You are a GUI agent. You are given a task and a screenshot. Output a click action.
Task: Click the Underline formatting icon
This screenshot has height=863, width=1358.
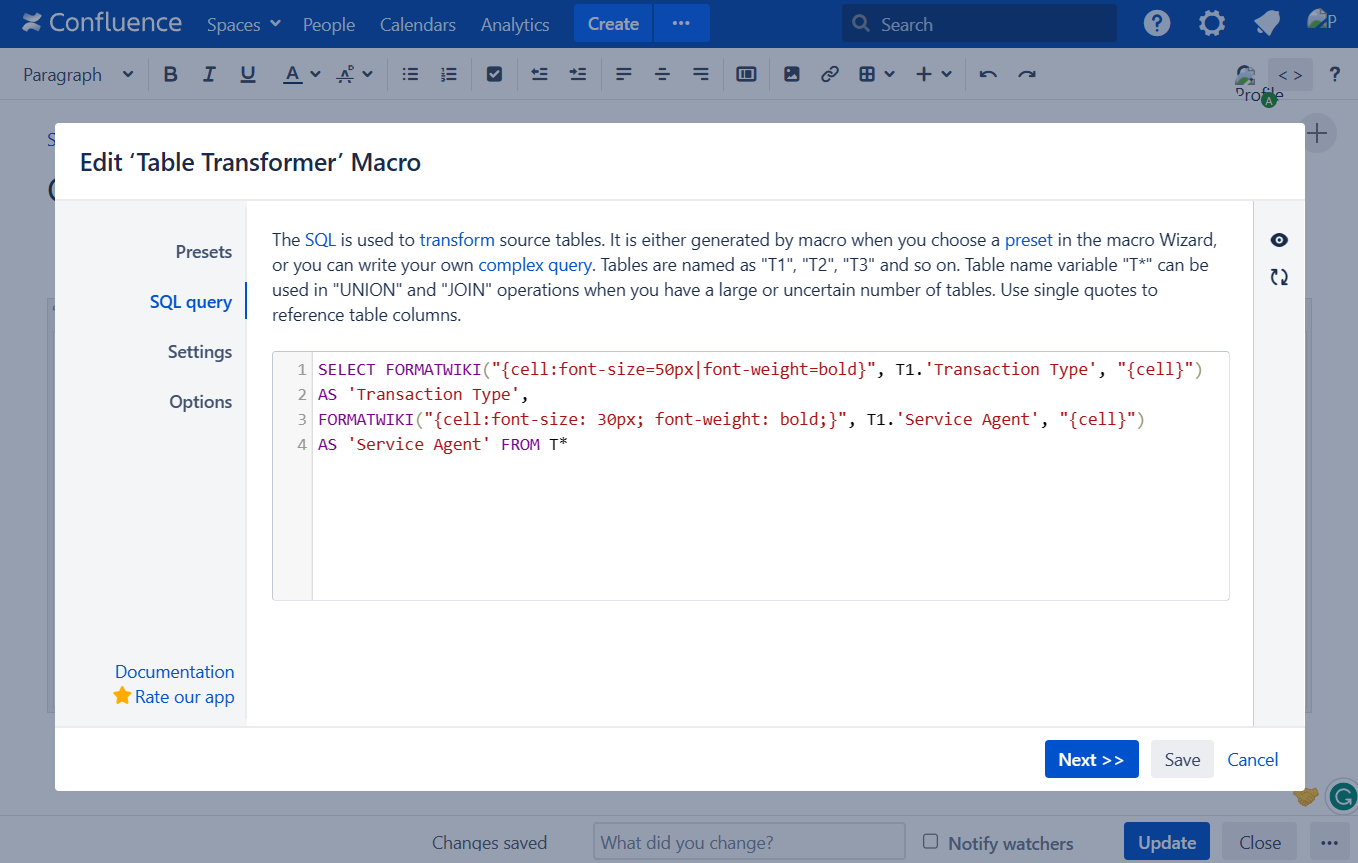pos(248,75)
